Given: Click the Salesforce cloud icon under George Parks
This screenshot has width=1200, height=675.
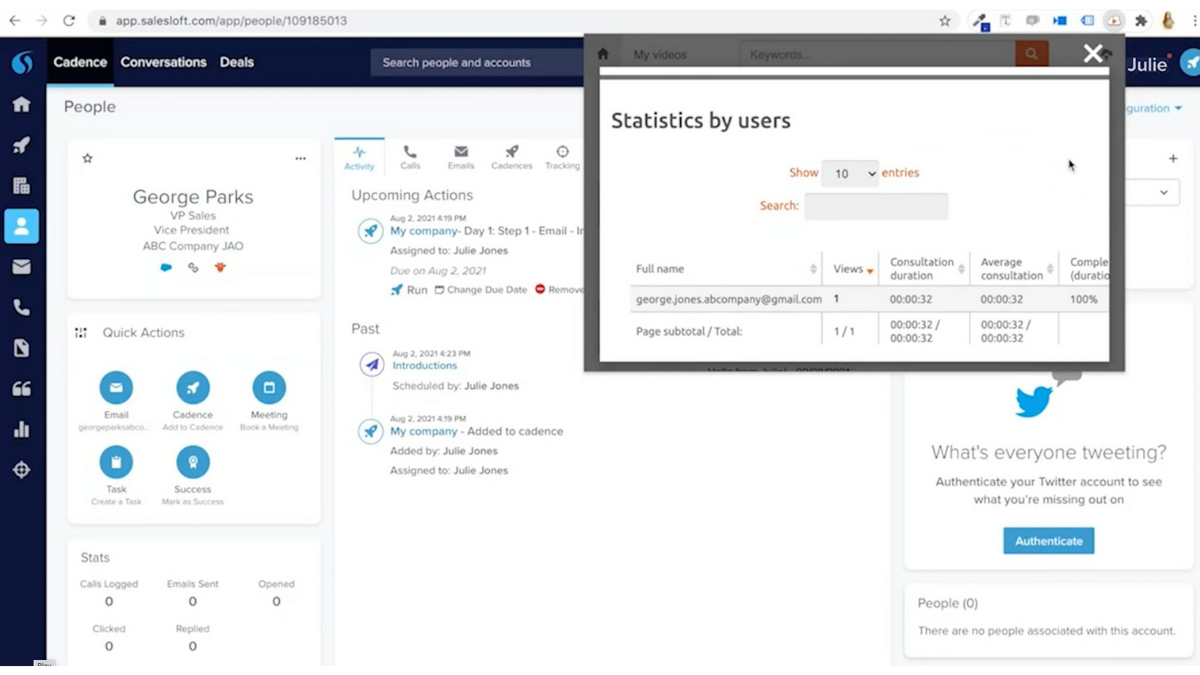Looking at the screenshot, I should [x=166, y=268].
